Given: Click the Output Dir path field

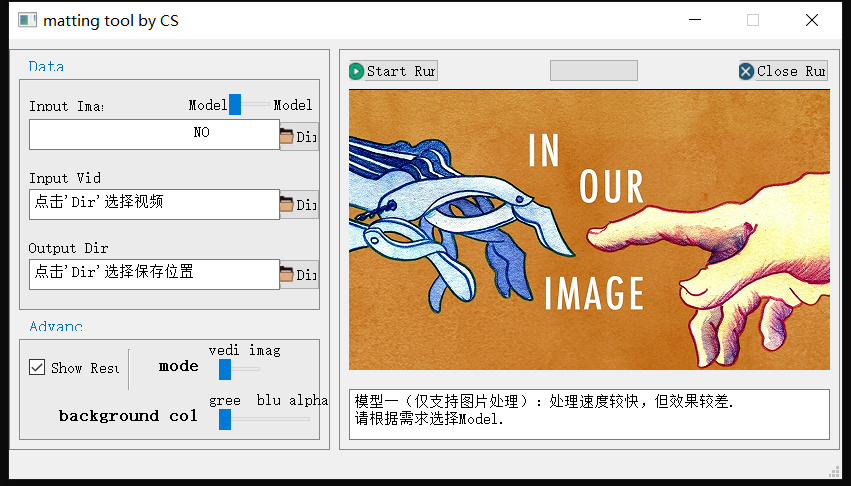Looking at the screenshot, I should [x=154, y=274].
